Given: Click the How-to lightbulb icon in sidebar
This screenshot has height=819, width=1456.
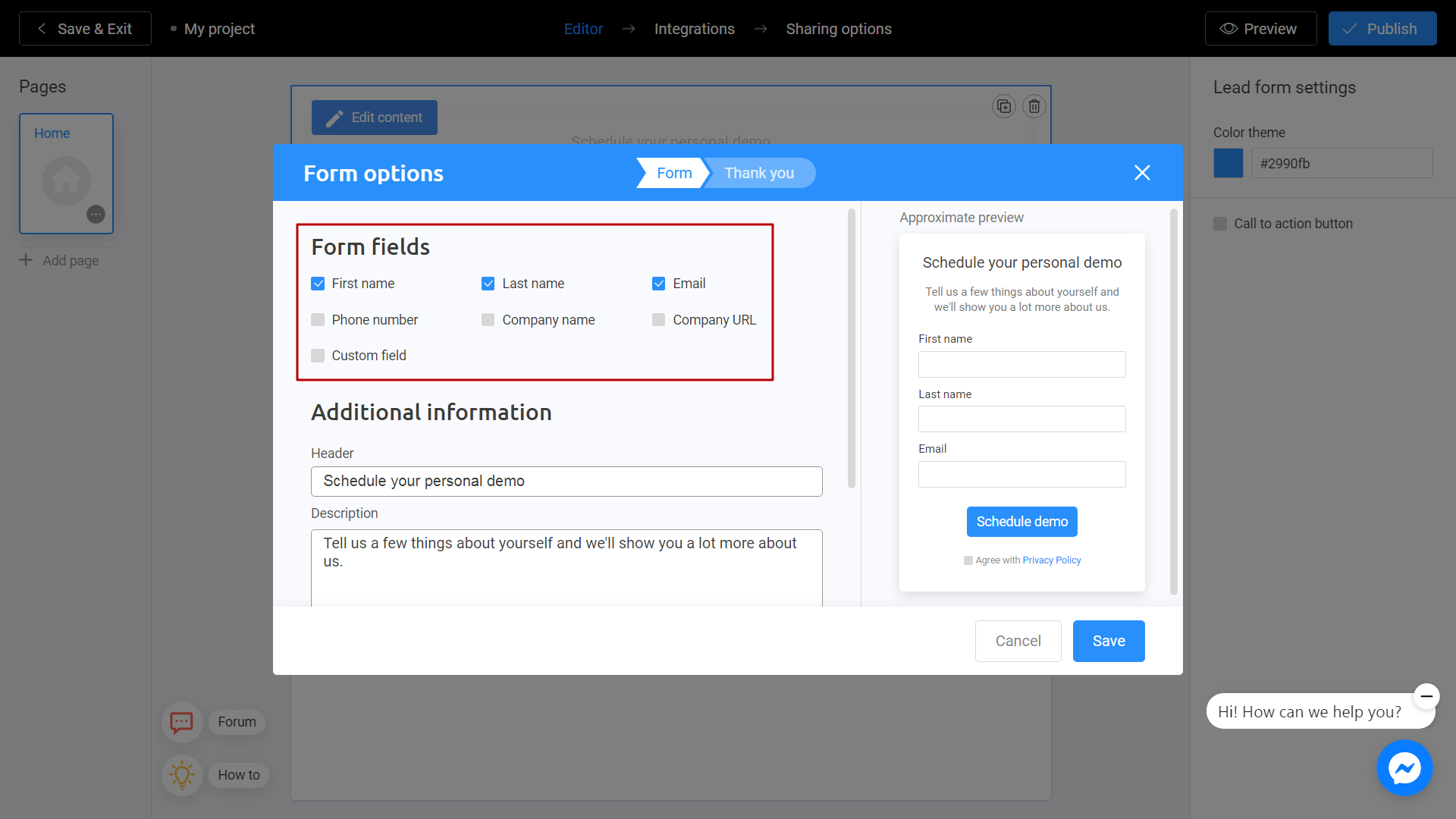Looking at the screenshot, I should pyautogui.click(x=181, y=773).
